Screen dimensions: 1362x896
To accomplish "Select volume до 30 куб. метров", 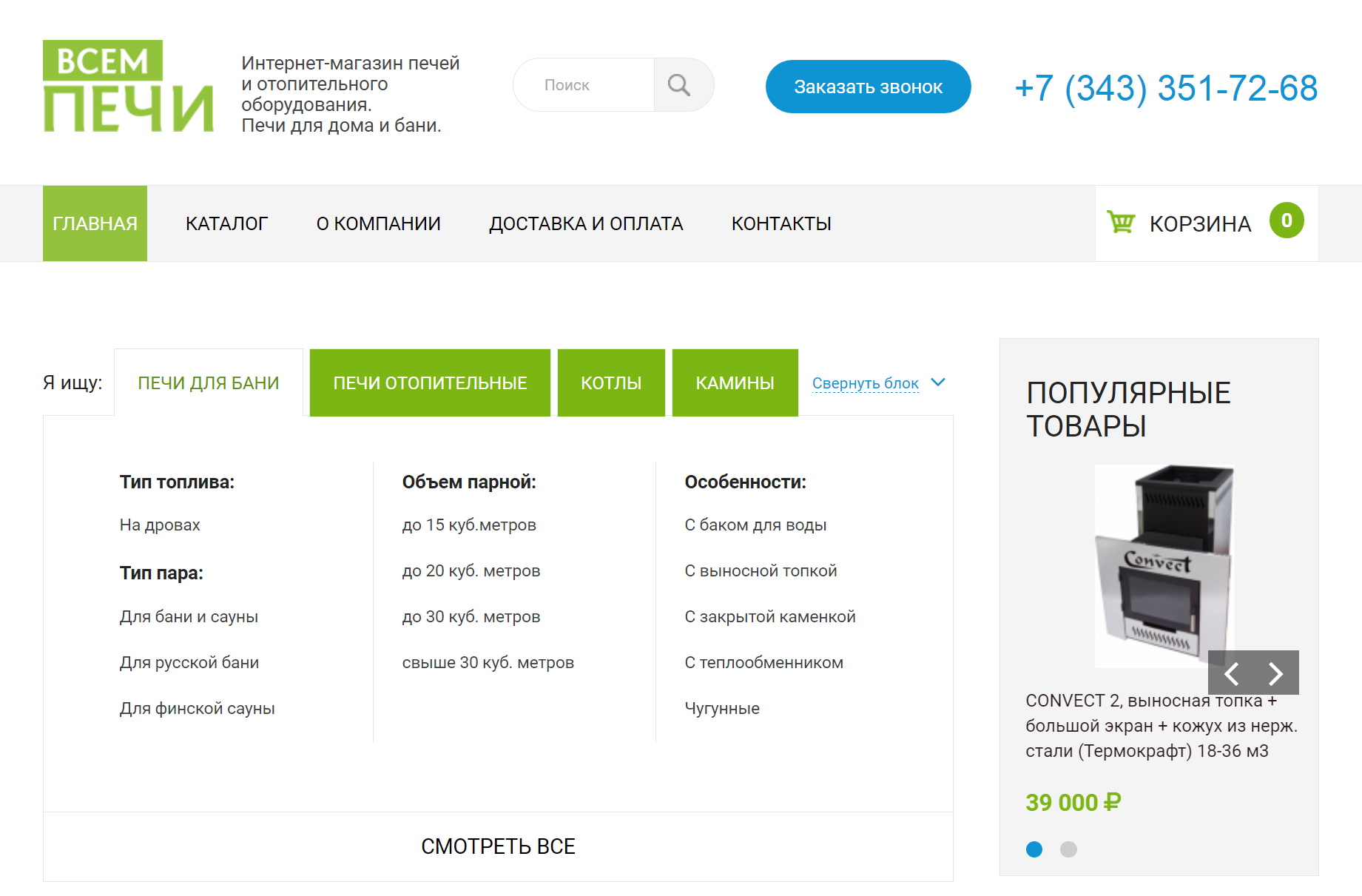I will [471, 616].
